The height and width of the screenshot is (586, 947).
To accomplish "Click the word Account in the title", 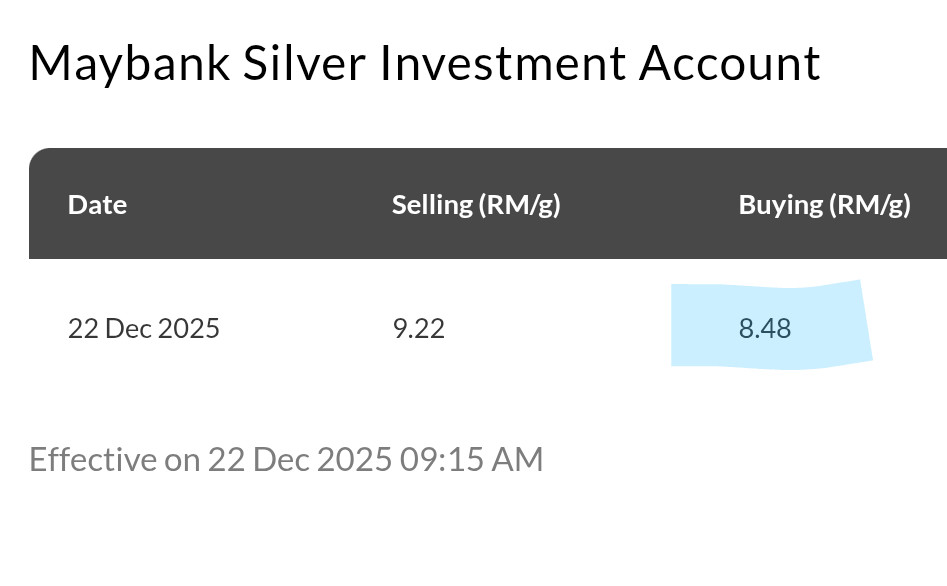I will [730, 64].
